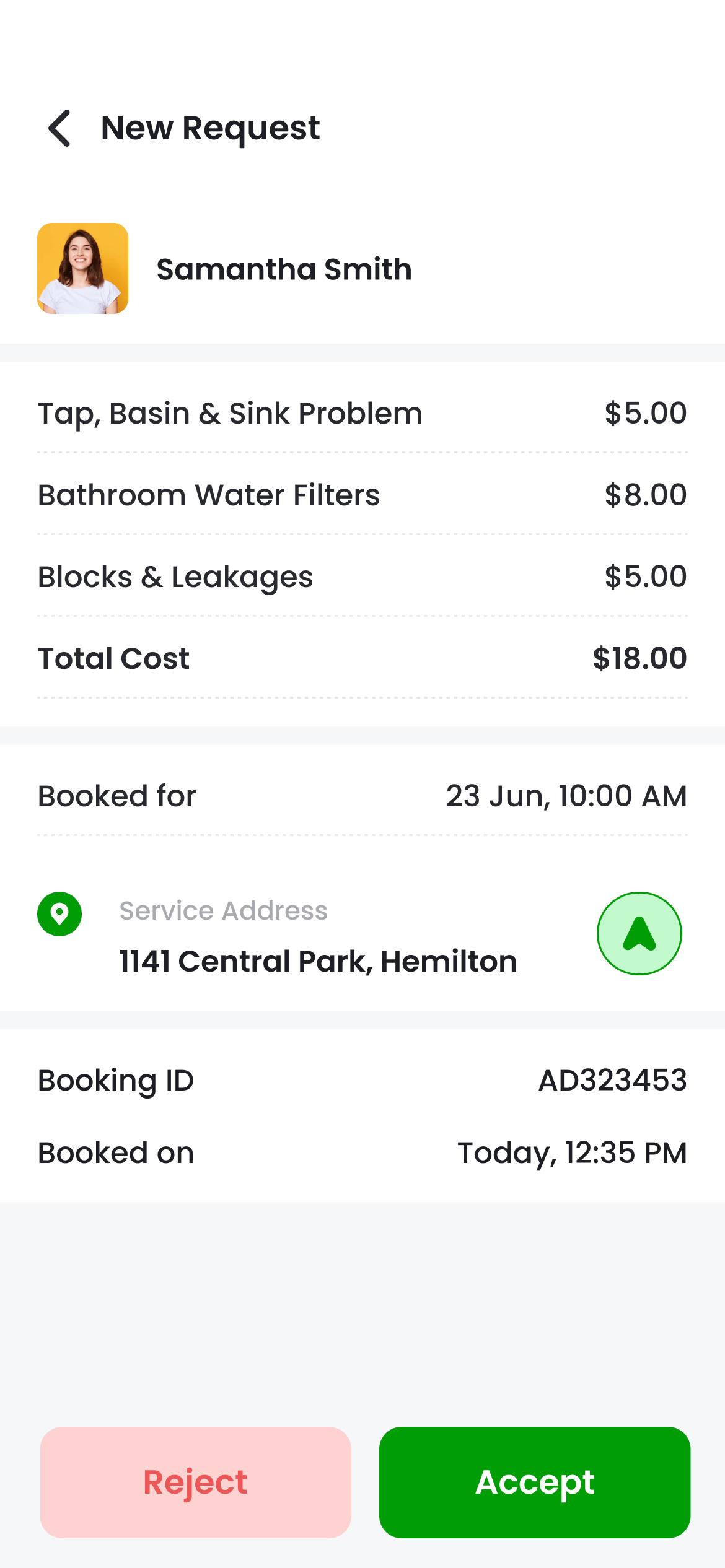725x1568 pixels.
Task: Tap the Booked for label
Action: (x=116, y=796)
